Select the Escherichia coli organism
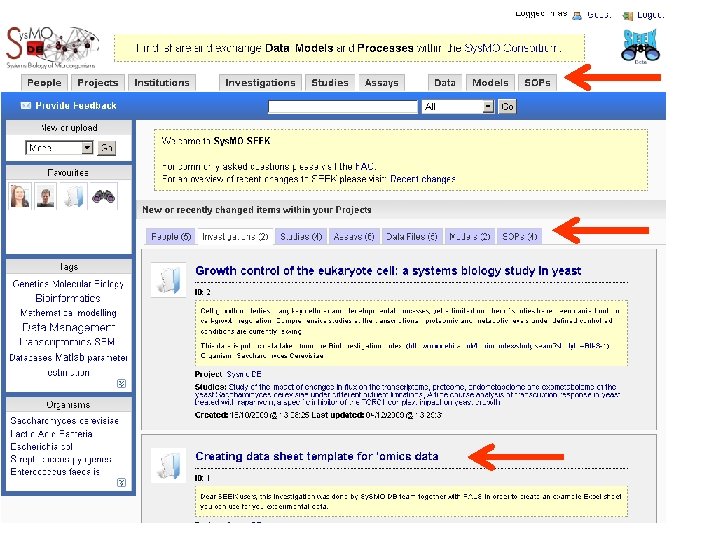720x540 pixels. 41,446
